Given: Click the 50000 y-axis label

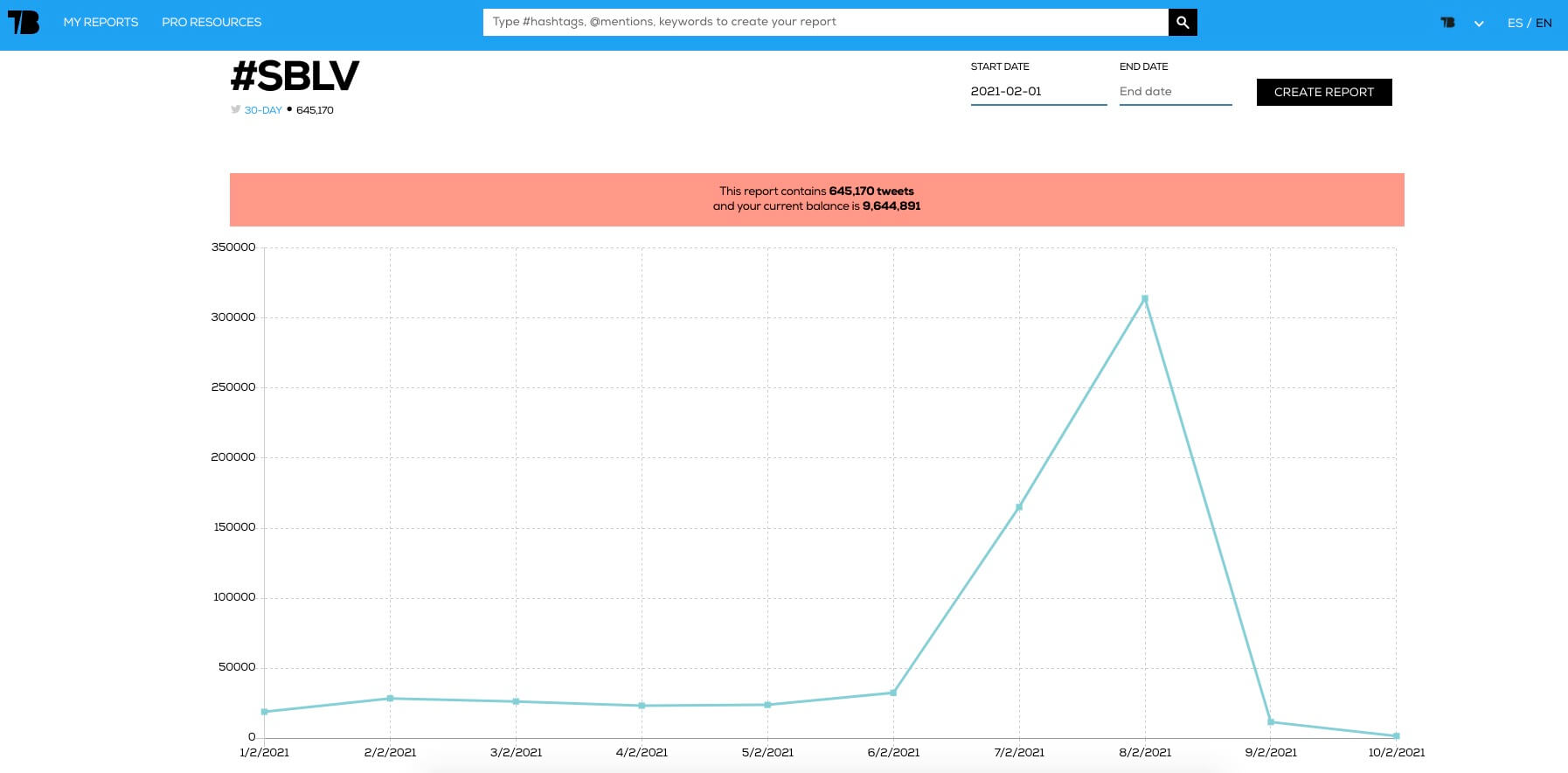Looking at the screenshot, I should [237, 667].
